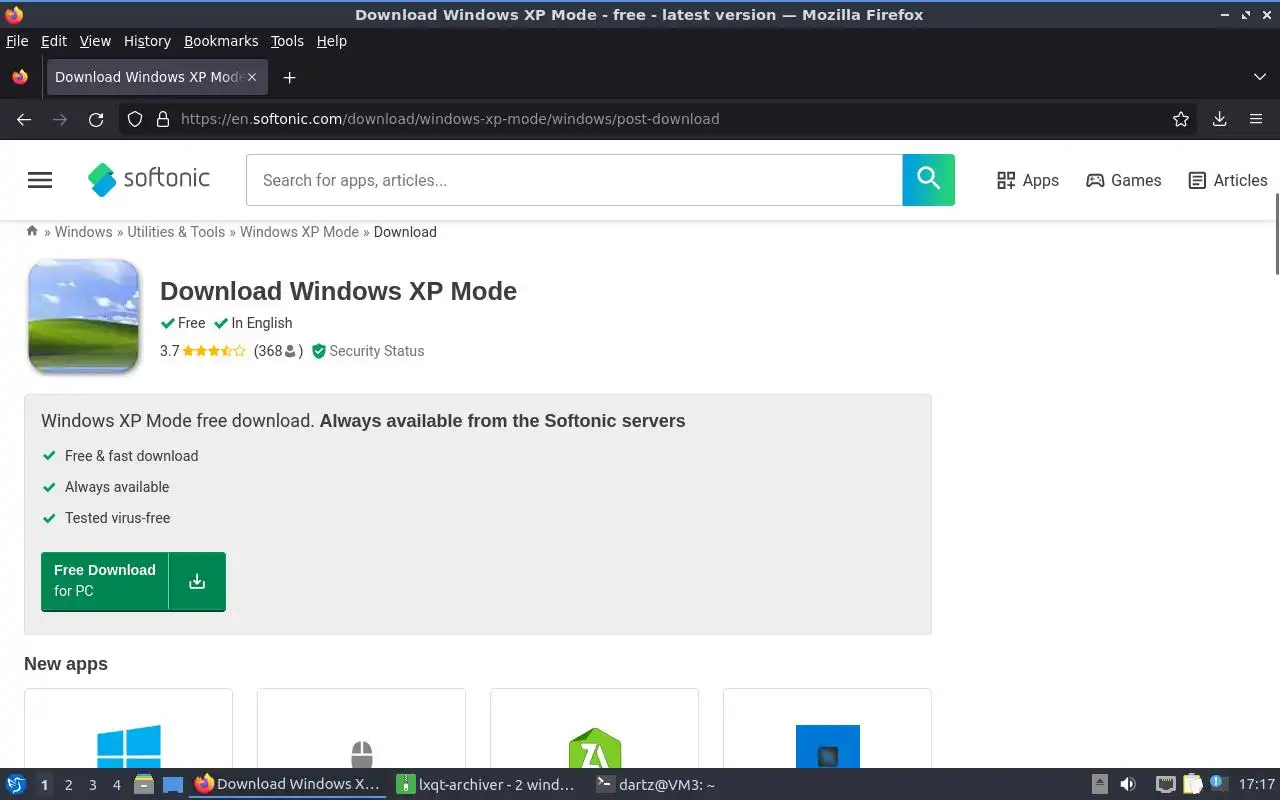
Task: Switch to desktop workspace 3
Action: tap(92, 785)
